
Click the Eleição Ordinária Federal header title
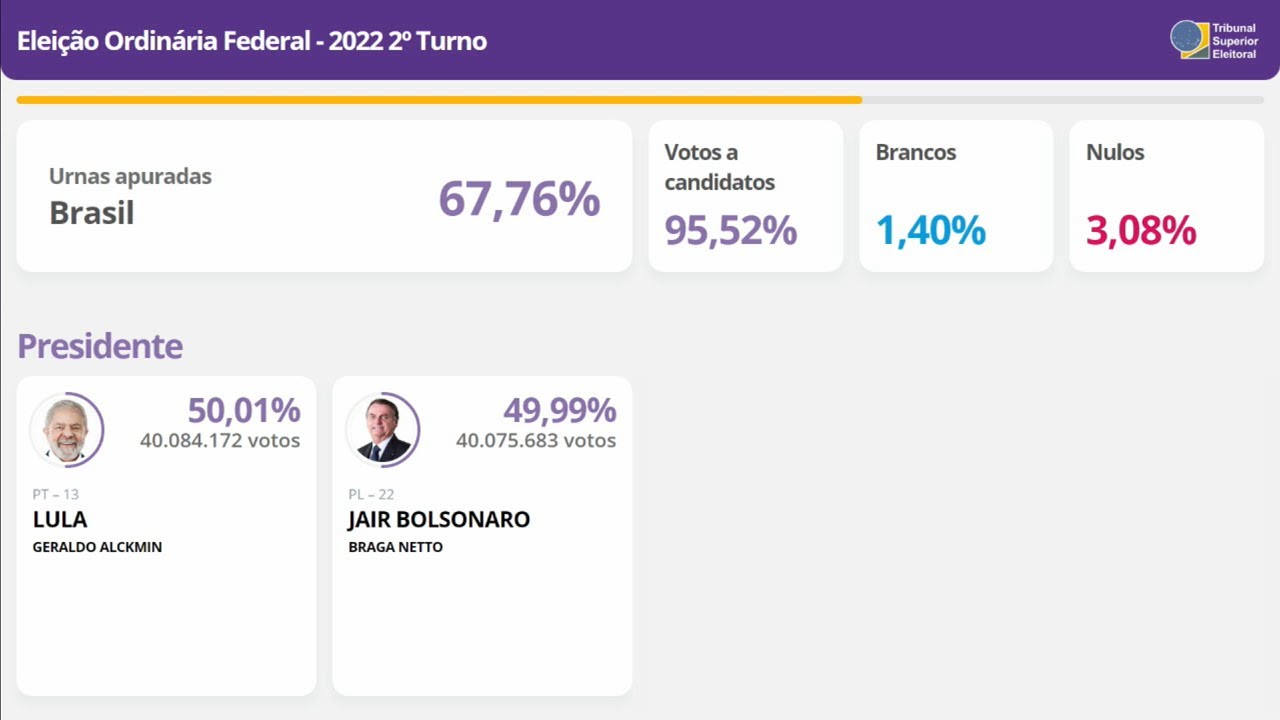(252, 41)
